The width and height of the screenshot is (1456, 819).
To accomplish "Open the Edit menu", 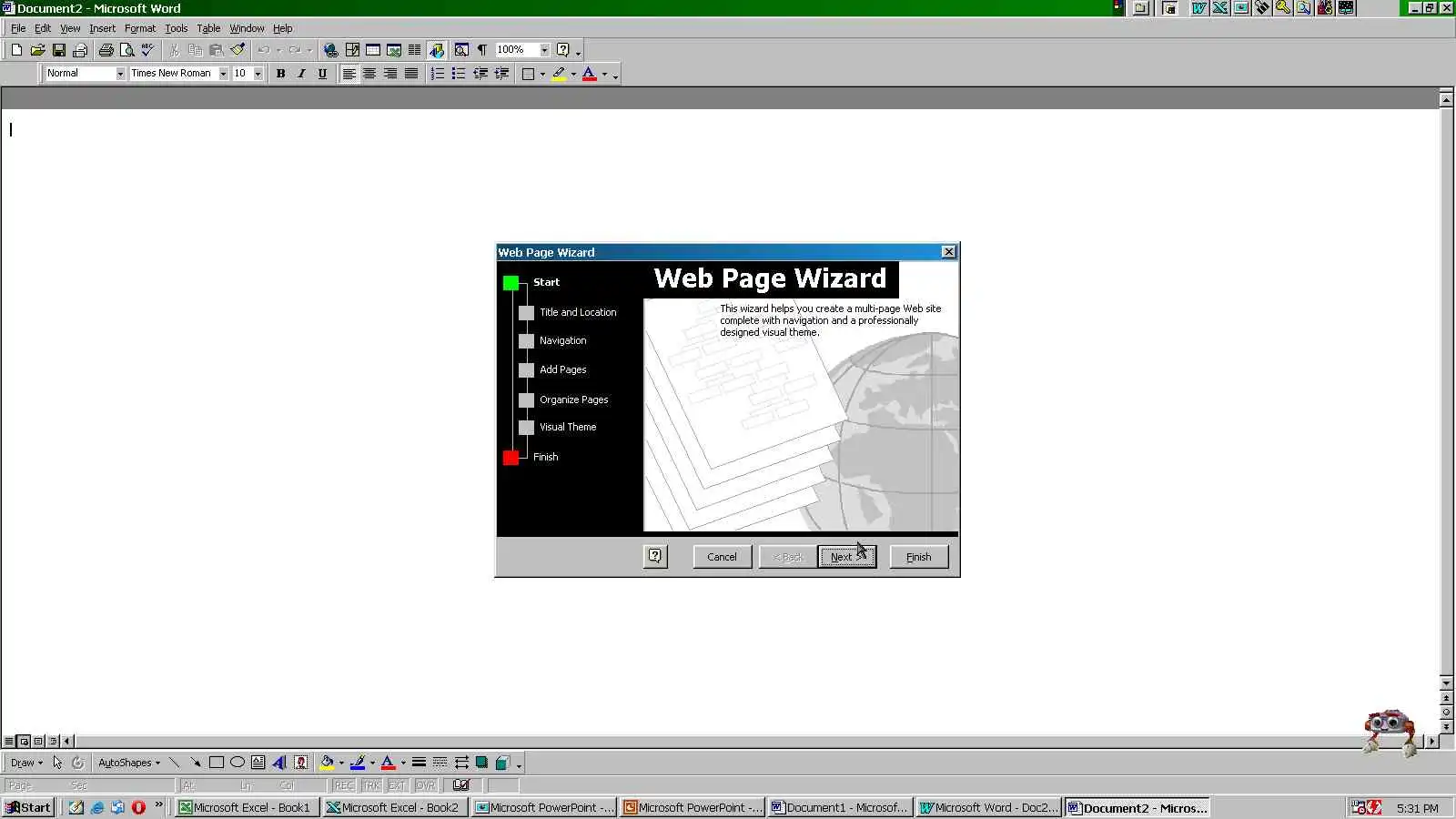I will coord(43,28).
